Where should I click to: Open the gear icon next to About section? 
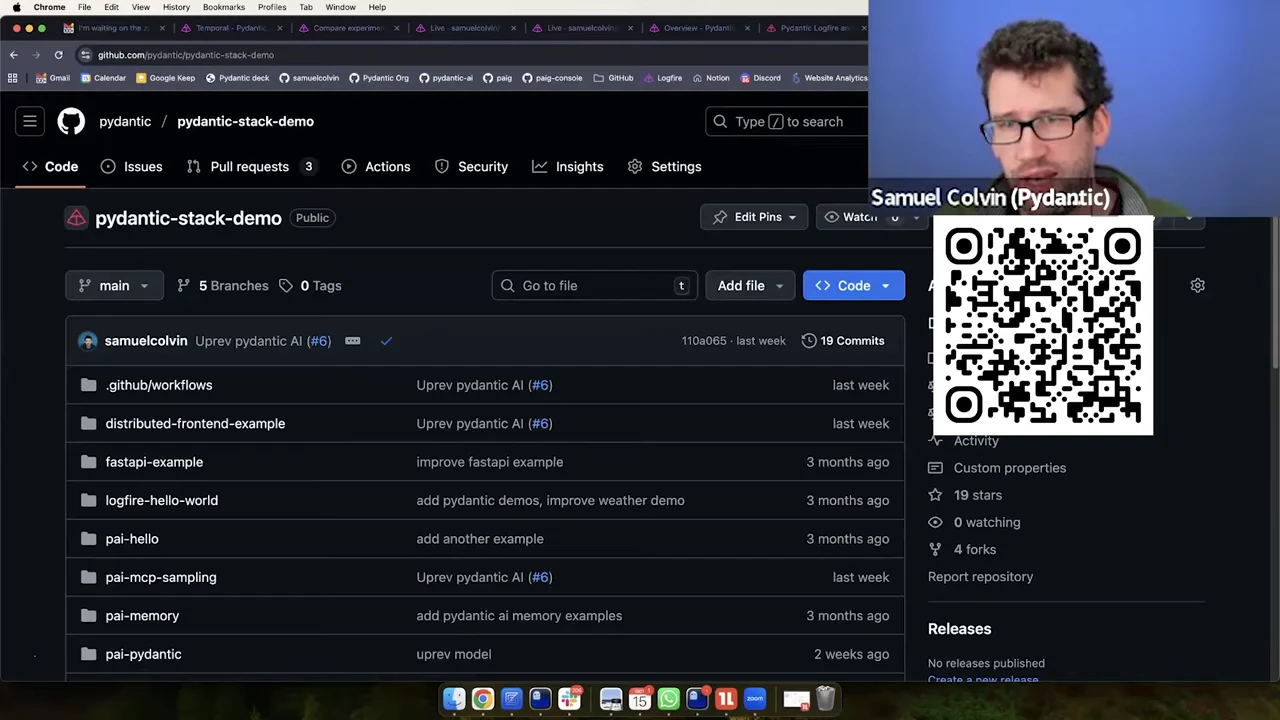tap(1197, 285)
